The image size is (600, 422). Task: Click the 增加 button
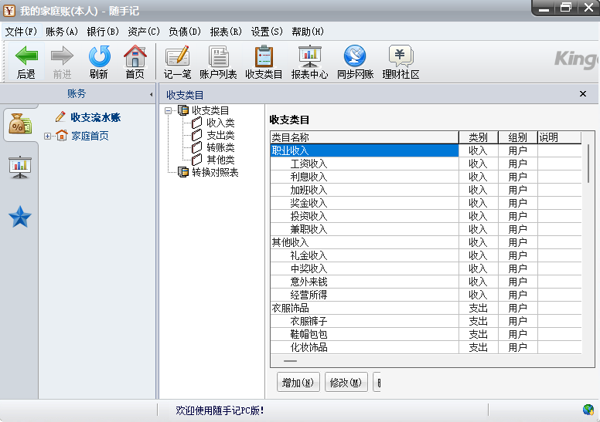(298, 381)
